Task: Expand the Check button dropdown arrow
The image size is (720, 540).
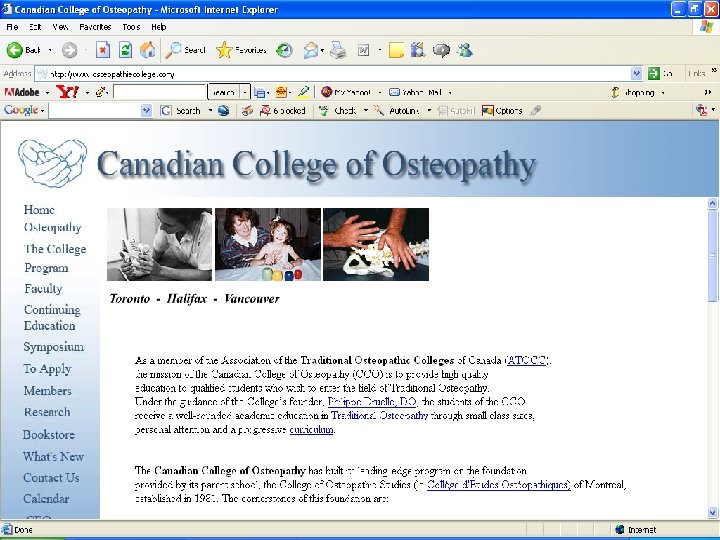Action: pyautogui.click(x=366, y=111)
